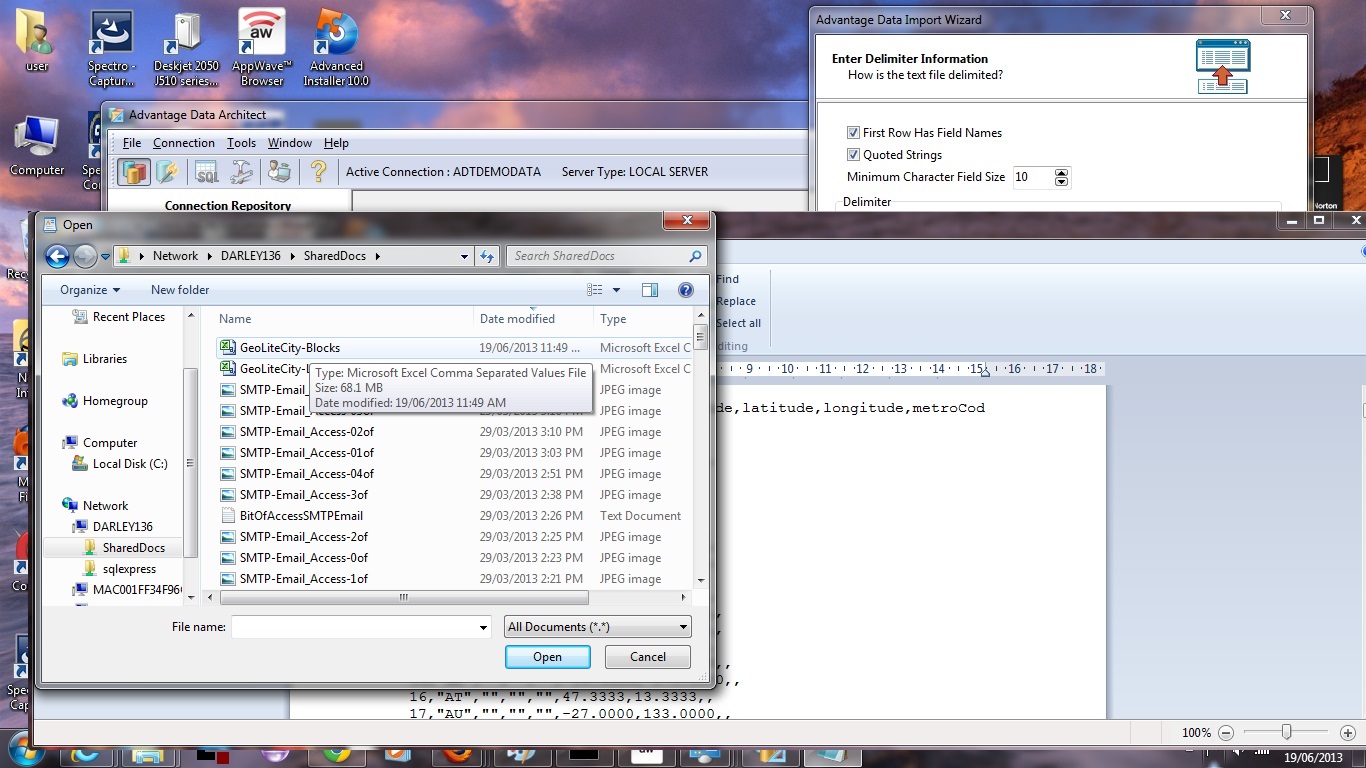Viewport: 1366px width, 768px height.
Task: Expand the Organize dropdown menu
Action: [90, 290]
